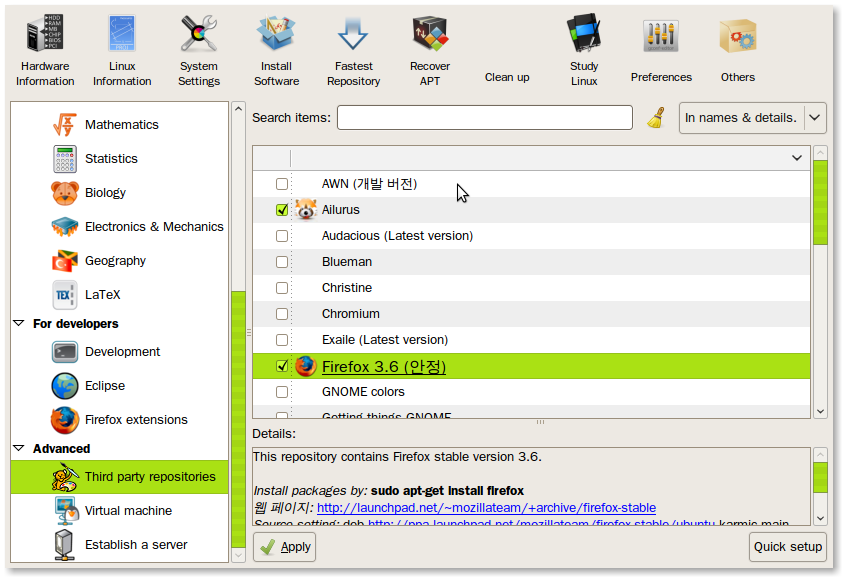Select the Geography flags icon

64,261
